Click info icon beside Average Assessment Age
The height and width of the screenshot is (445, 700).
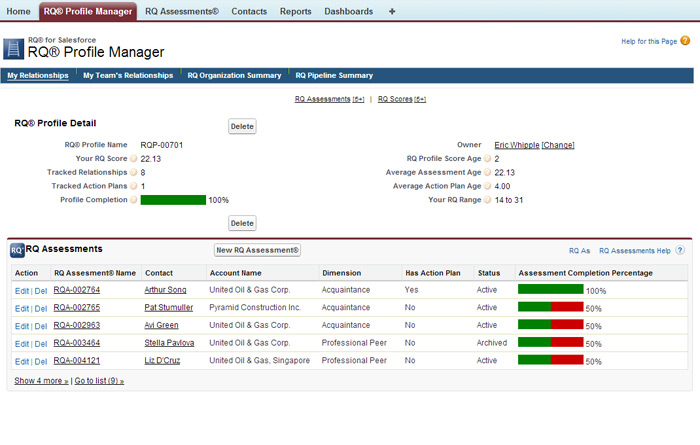(x=488, y=172)
